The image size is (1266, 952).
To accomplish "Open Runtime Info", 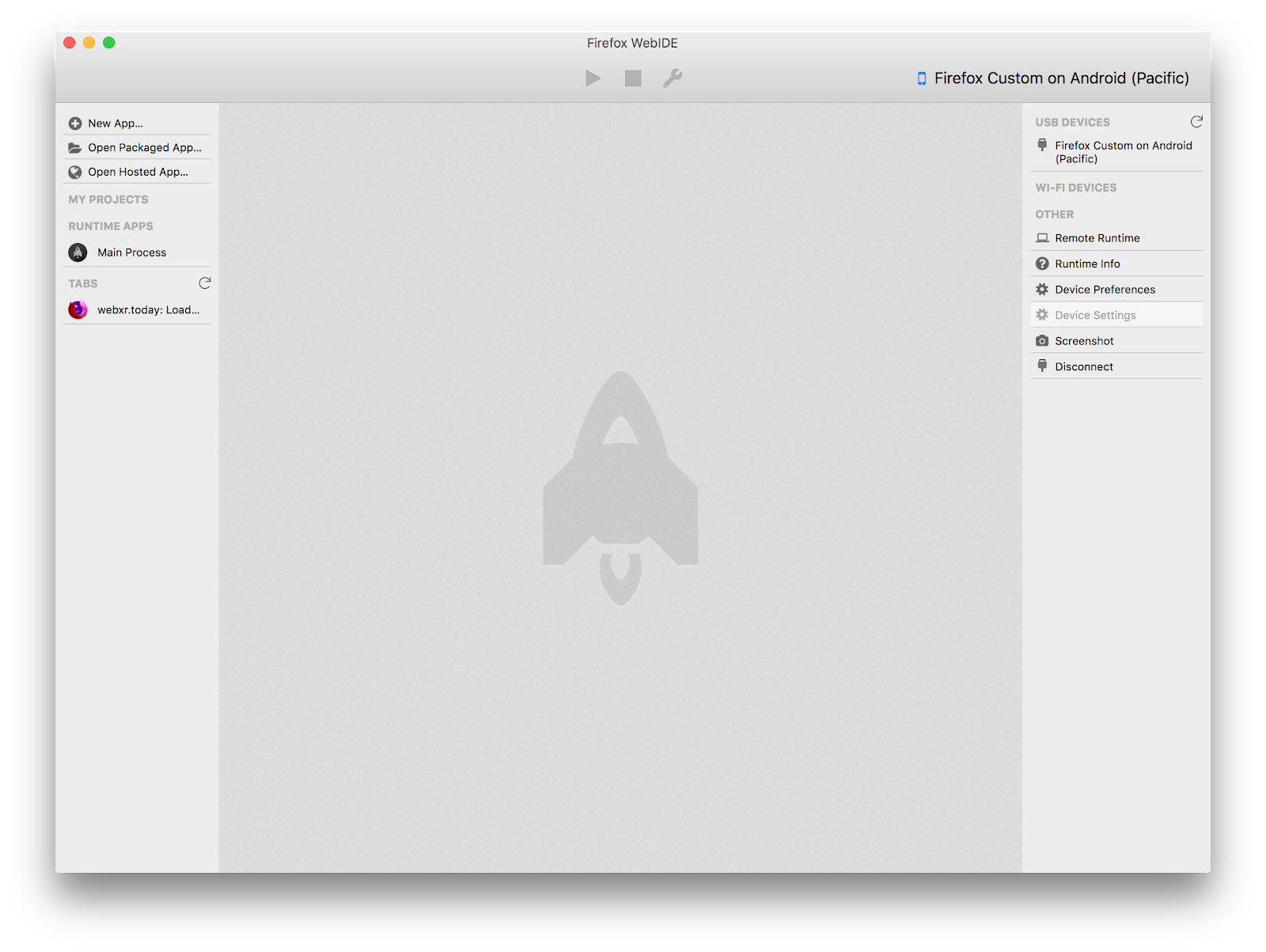I will coord(1116,264).
